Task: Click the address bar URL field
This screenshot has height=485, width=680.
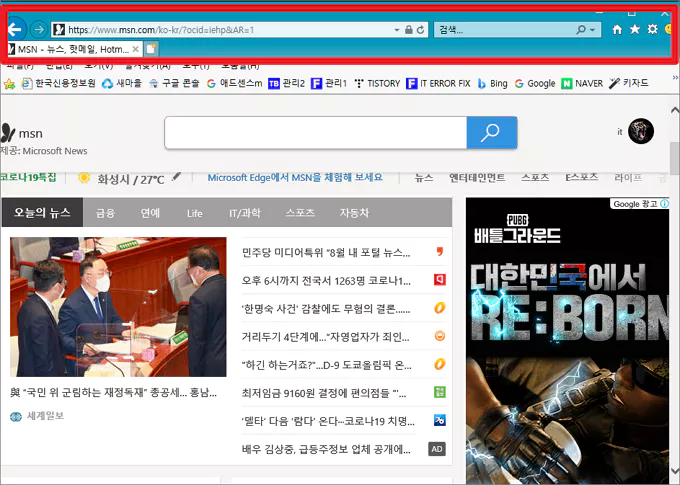Action: point(221,29)
